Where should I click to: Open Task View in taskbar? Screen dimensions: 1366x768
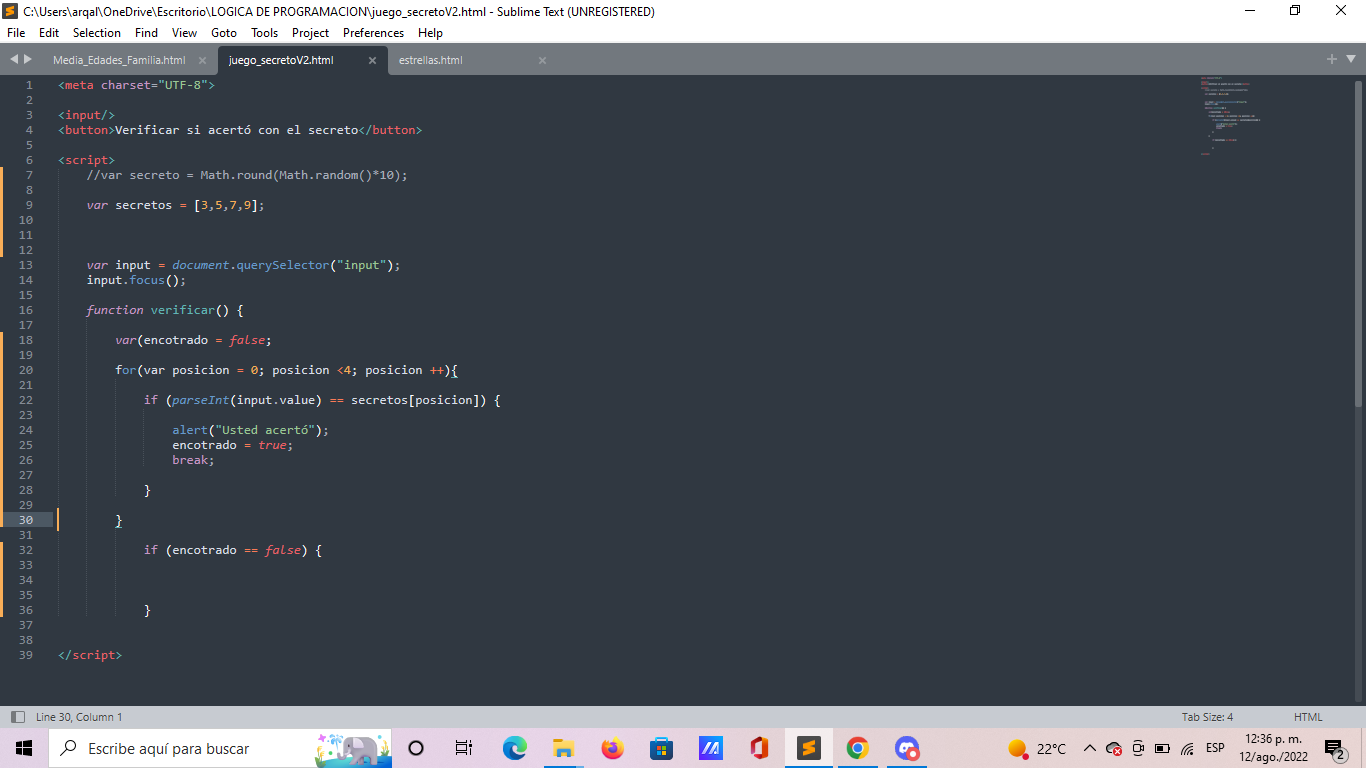click(x=464, y=748)
